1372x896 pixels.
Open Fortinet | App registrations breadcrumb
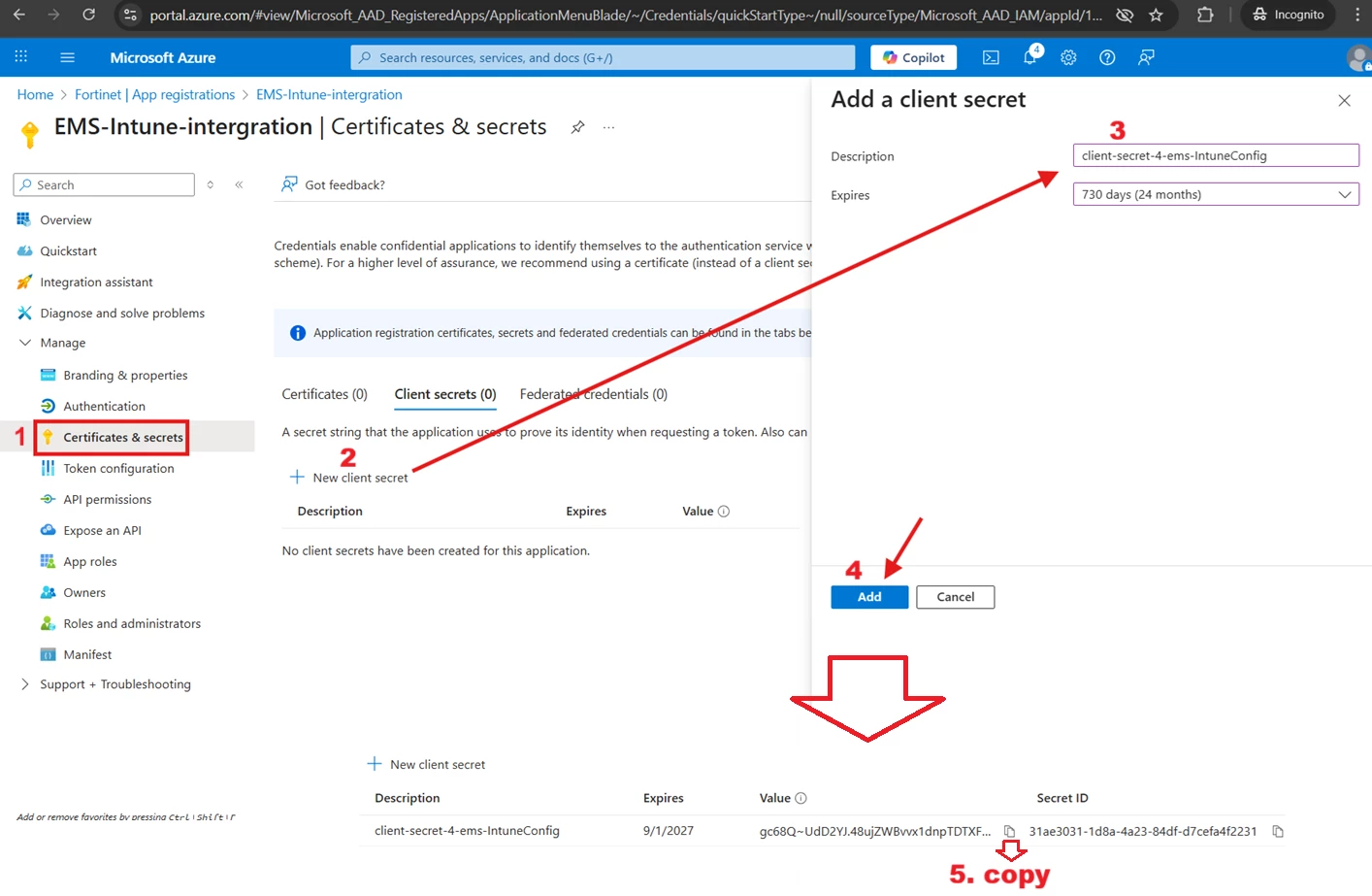[x=154, y=94]
